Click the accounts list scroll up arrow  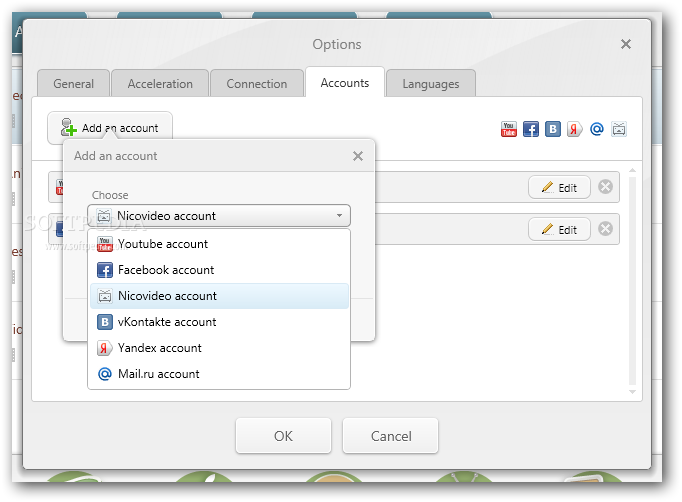tap(632, 171)
